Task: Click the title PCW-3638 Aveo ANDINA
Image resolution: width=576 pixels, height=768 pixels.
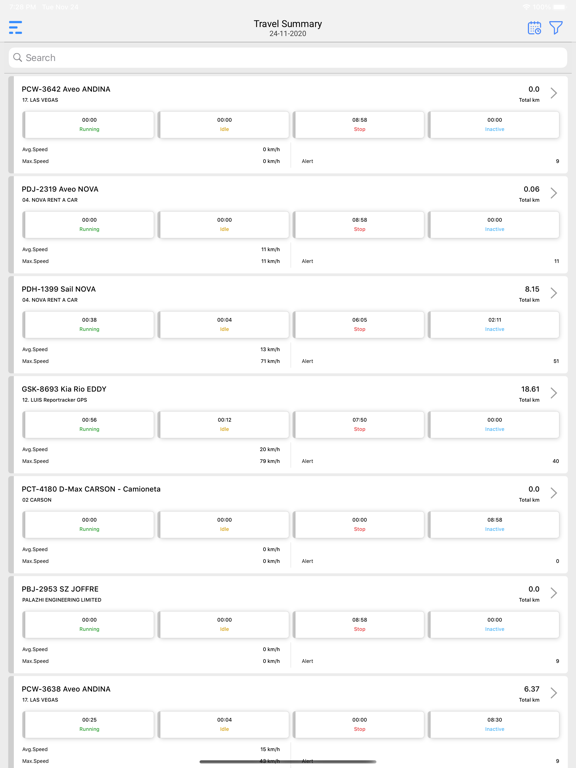Action: click(66, 689)
